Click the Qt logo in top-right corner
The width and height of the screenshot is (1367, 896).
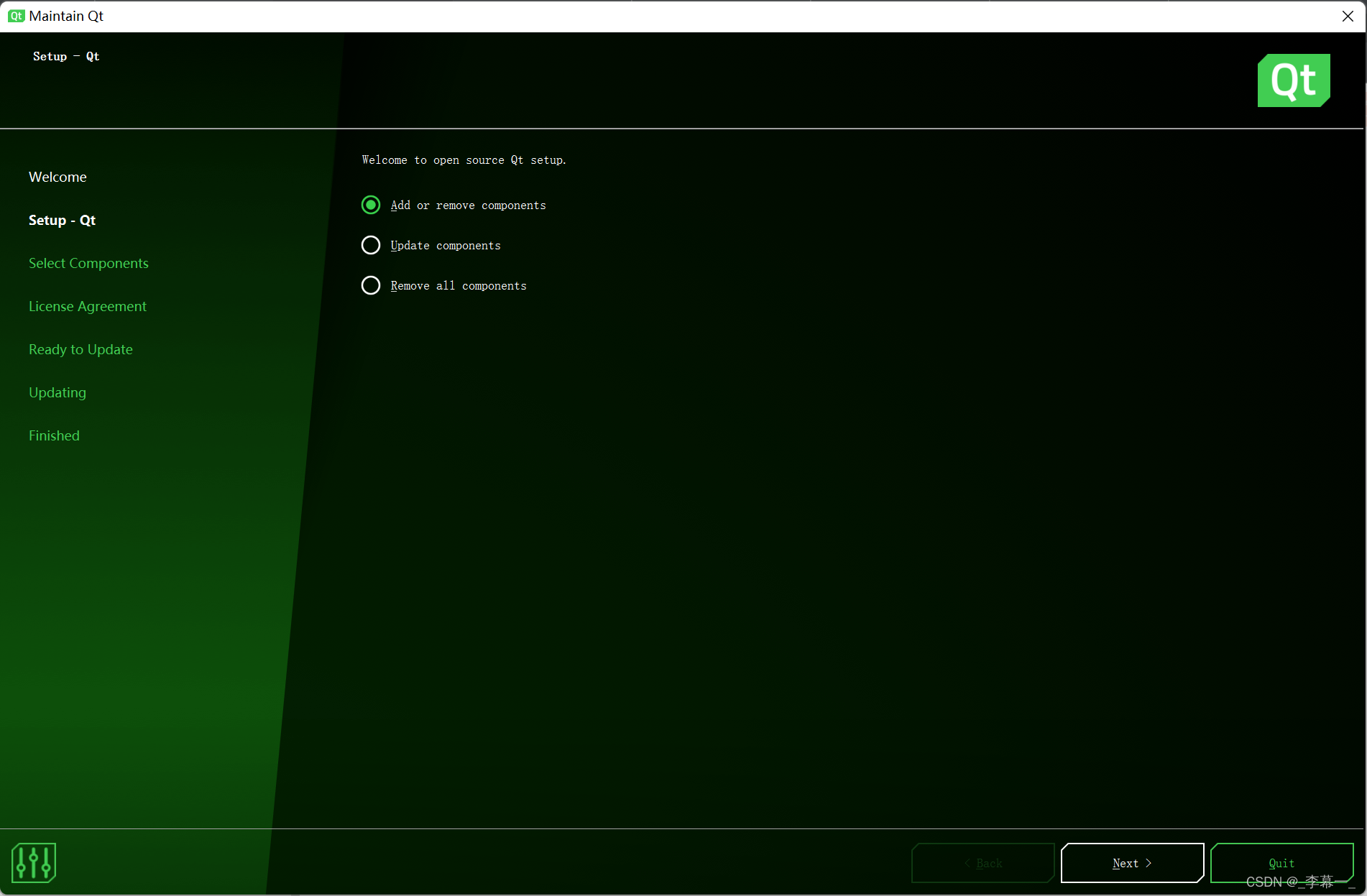point(1293,80)
